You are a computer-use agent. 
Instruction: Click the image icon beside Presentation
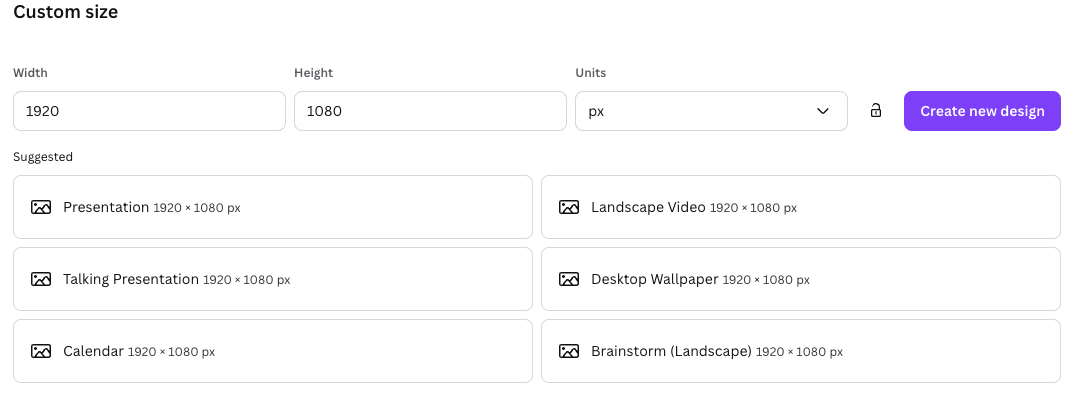(x=41, y=208)
